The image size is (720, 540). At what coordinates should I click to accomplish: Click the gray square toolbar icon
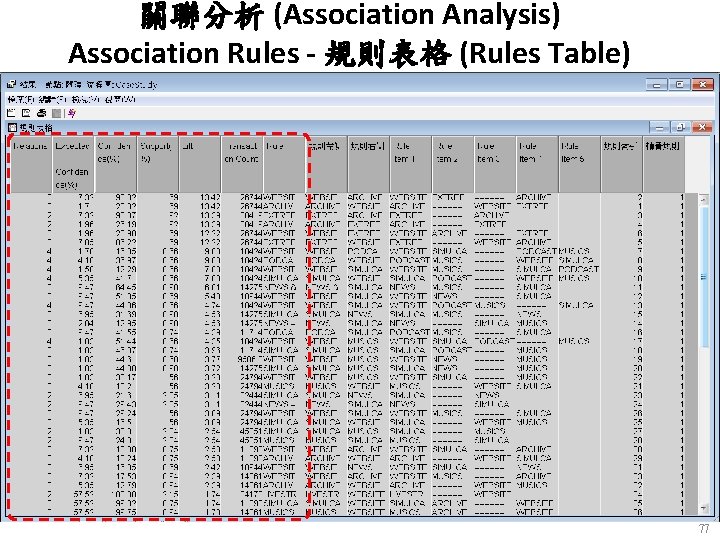coord(56,113)
